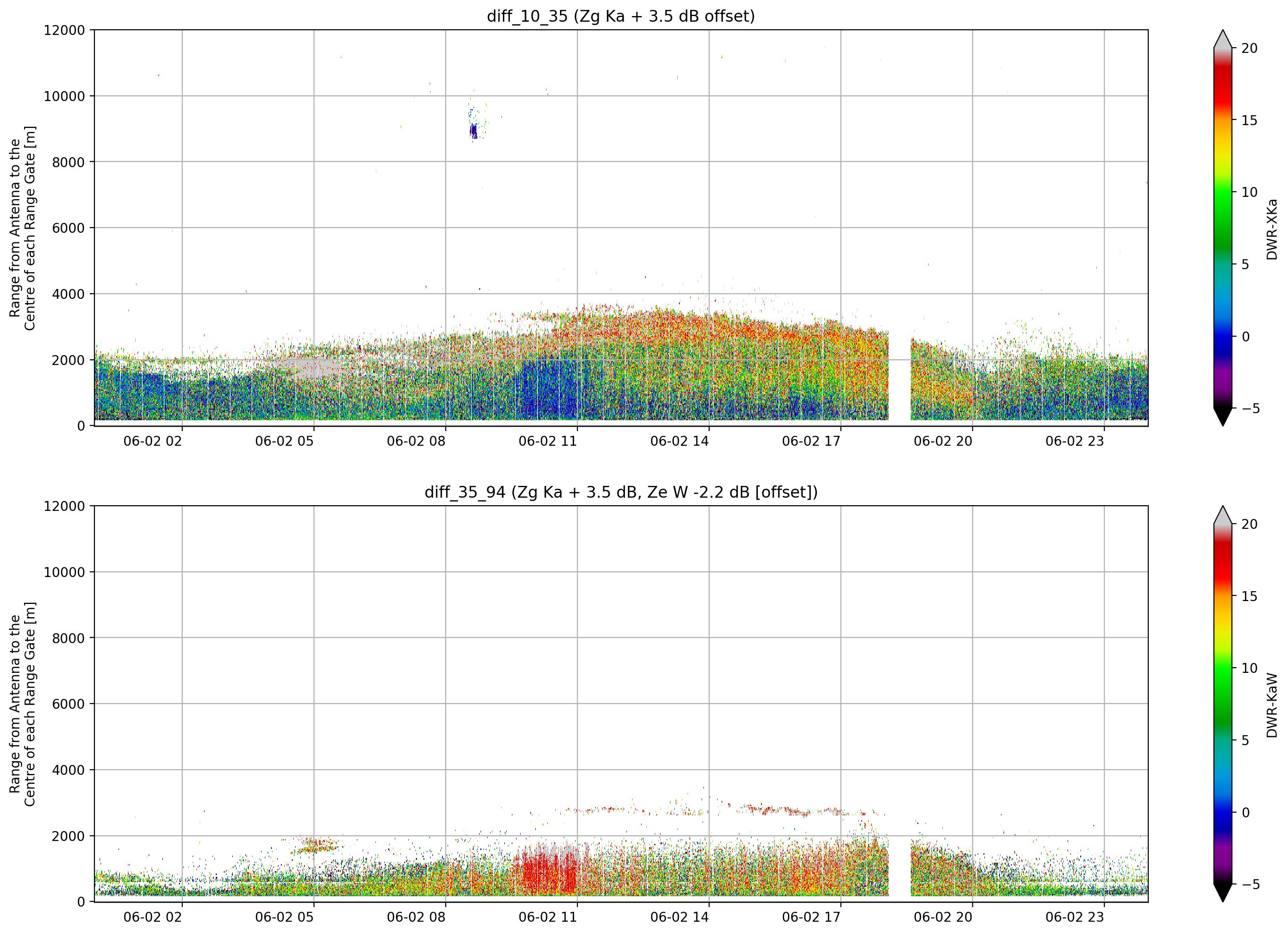Click the 8000 tick on top plot

68,162
